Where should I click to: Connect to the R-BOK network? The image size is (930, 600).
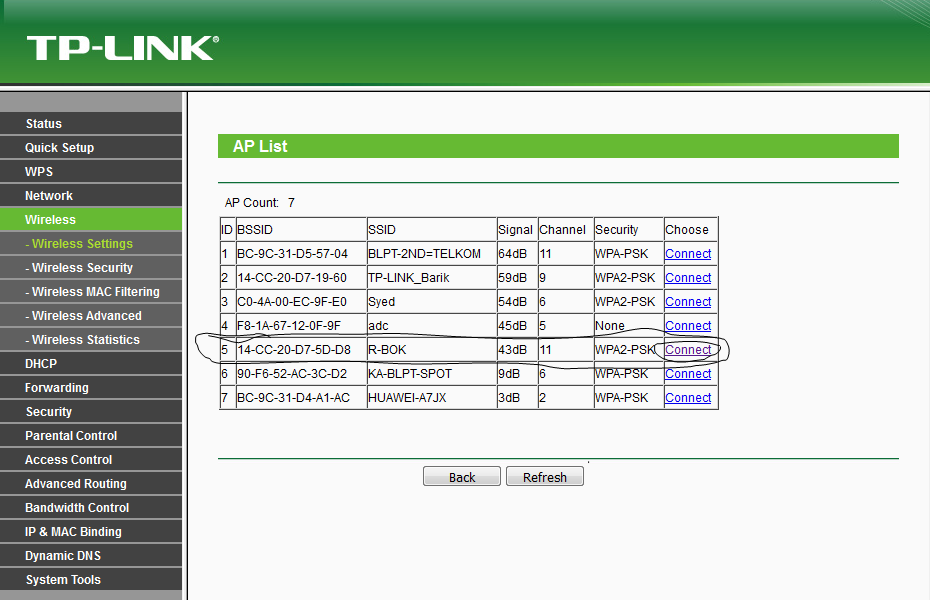pyautogui.click(x=688, y=350)
